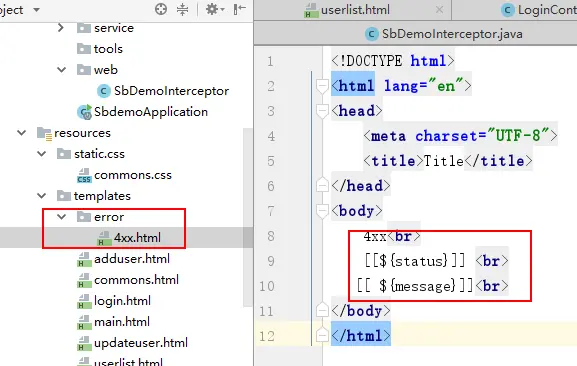This screenshot has width=577, height=366.
Task: Close the userlist.html tab
Action: coord(439,10)
